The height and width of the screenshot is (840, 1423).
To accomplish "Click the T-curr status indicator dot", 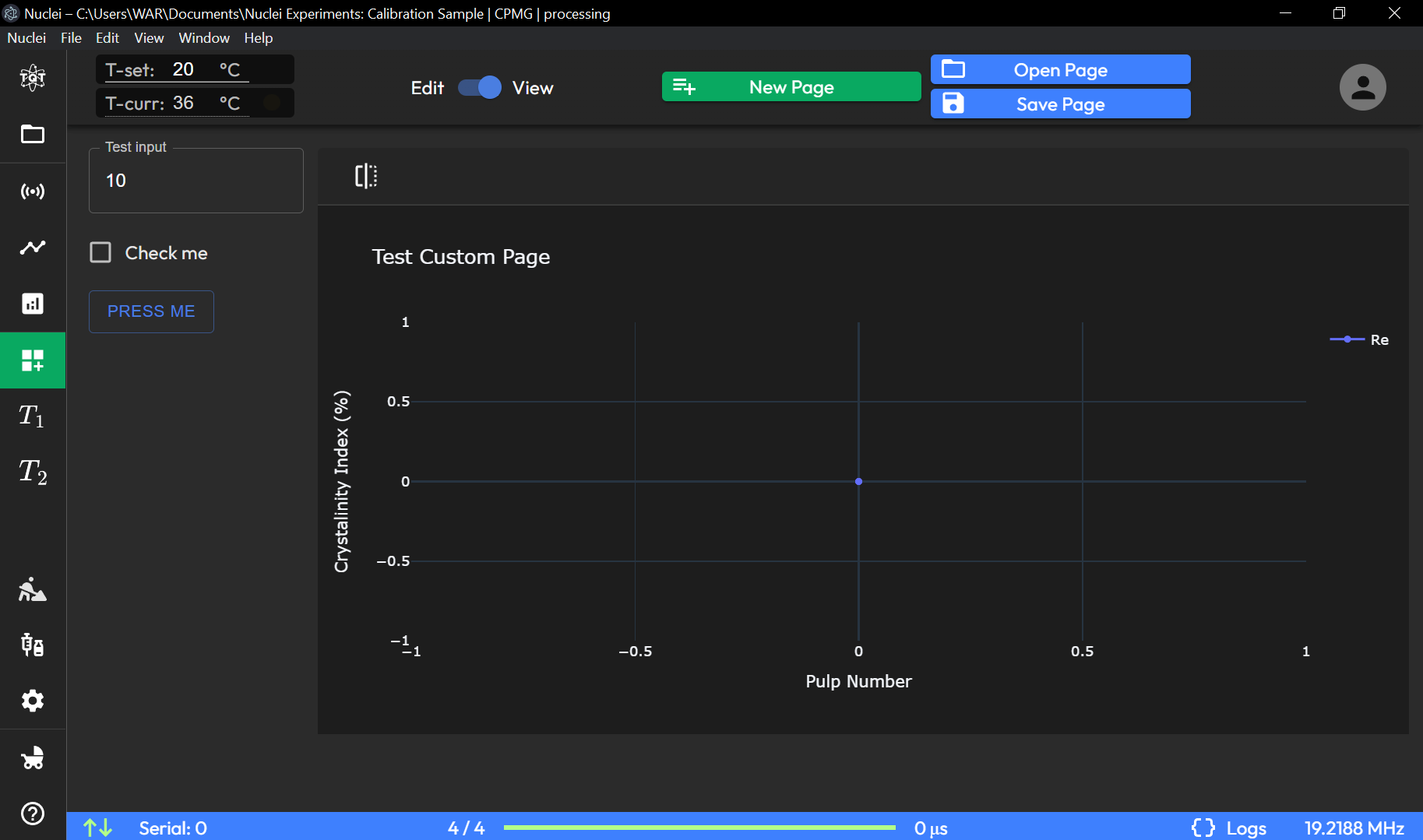I will tap(272, 103).
